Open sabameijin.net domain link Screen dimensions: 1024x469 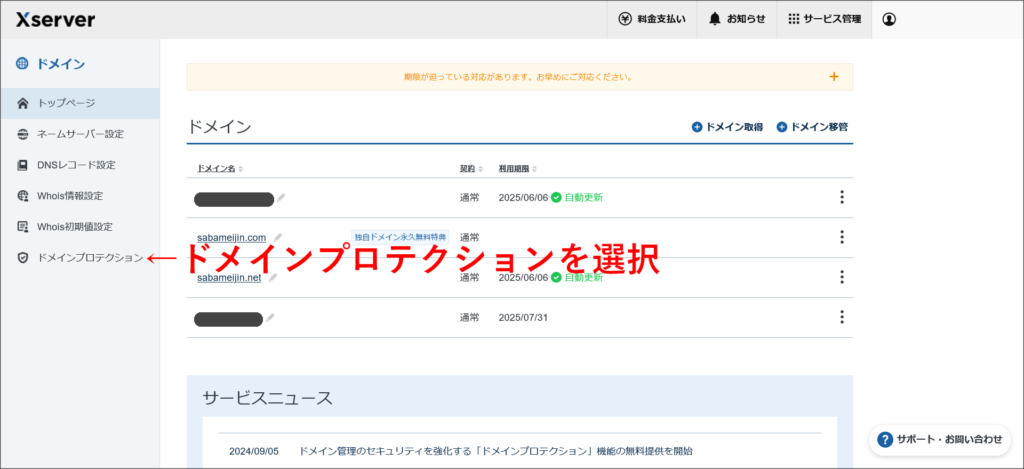[x=229, y=278]
